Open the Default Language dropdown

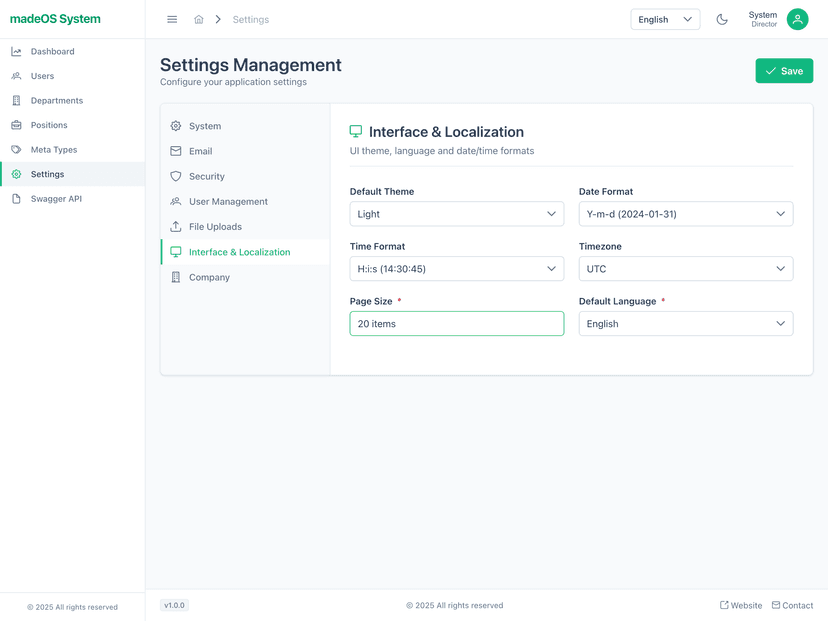tap(686, 324)
